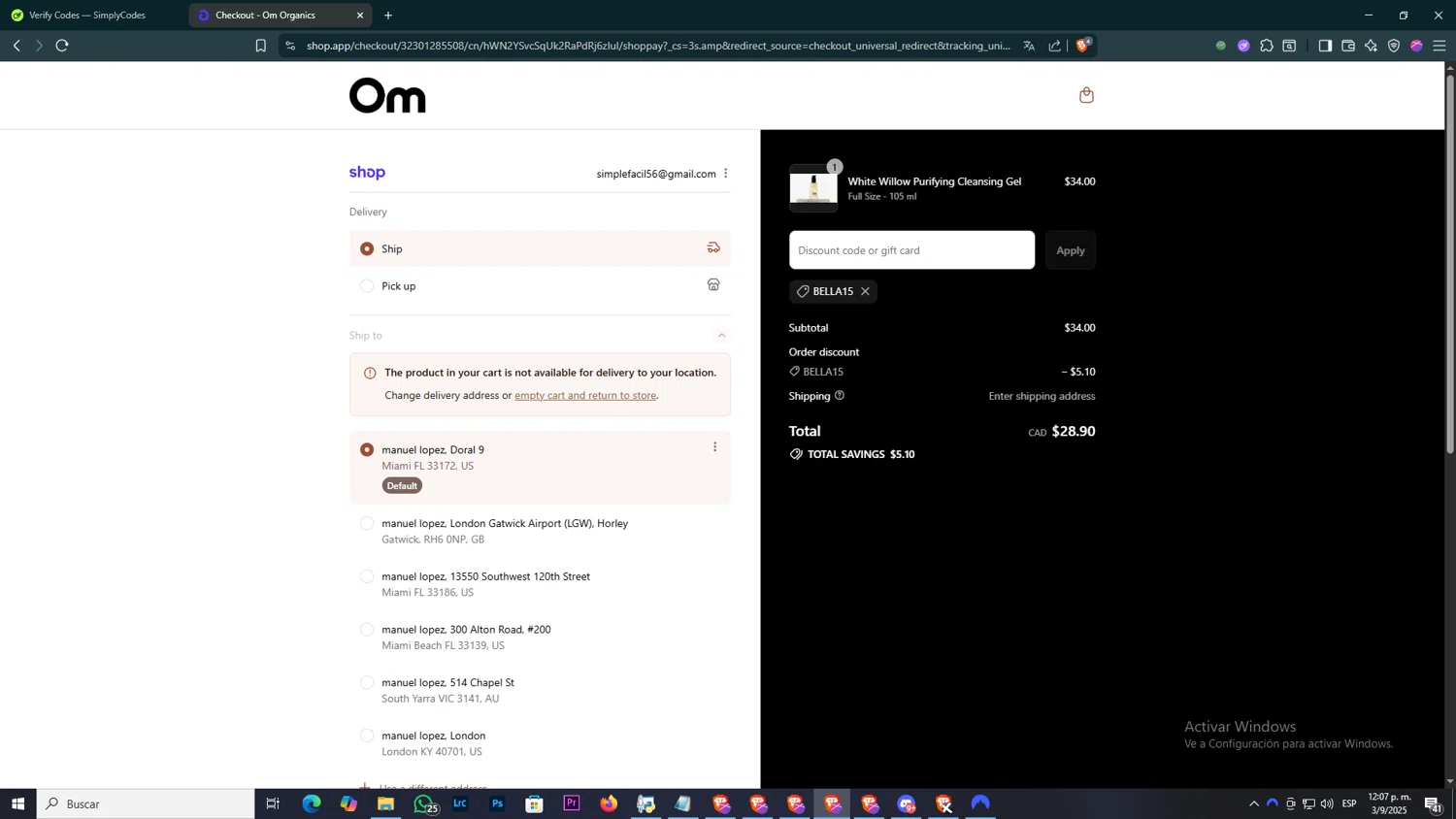Open the notification center icon
Image resolution: width=1456 pixels, height=819 pixels.
1434,803
